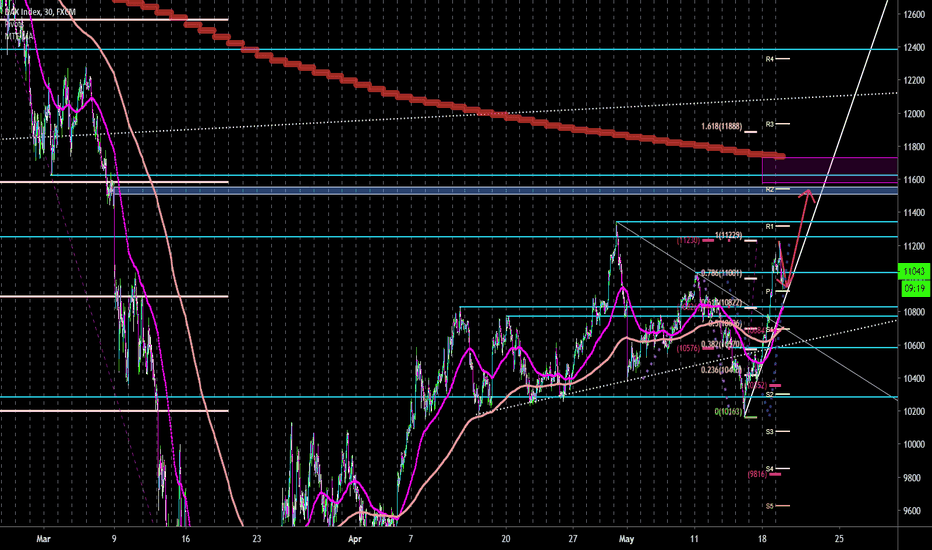The height and width of the screenshot is (550, 932).
Task: Click the red (9816) price marker label
Action: (x=757, y=474)
